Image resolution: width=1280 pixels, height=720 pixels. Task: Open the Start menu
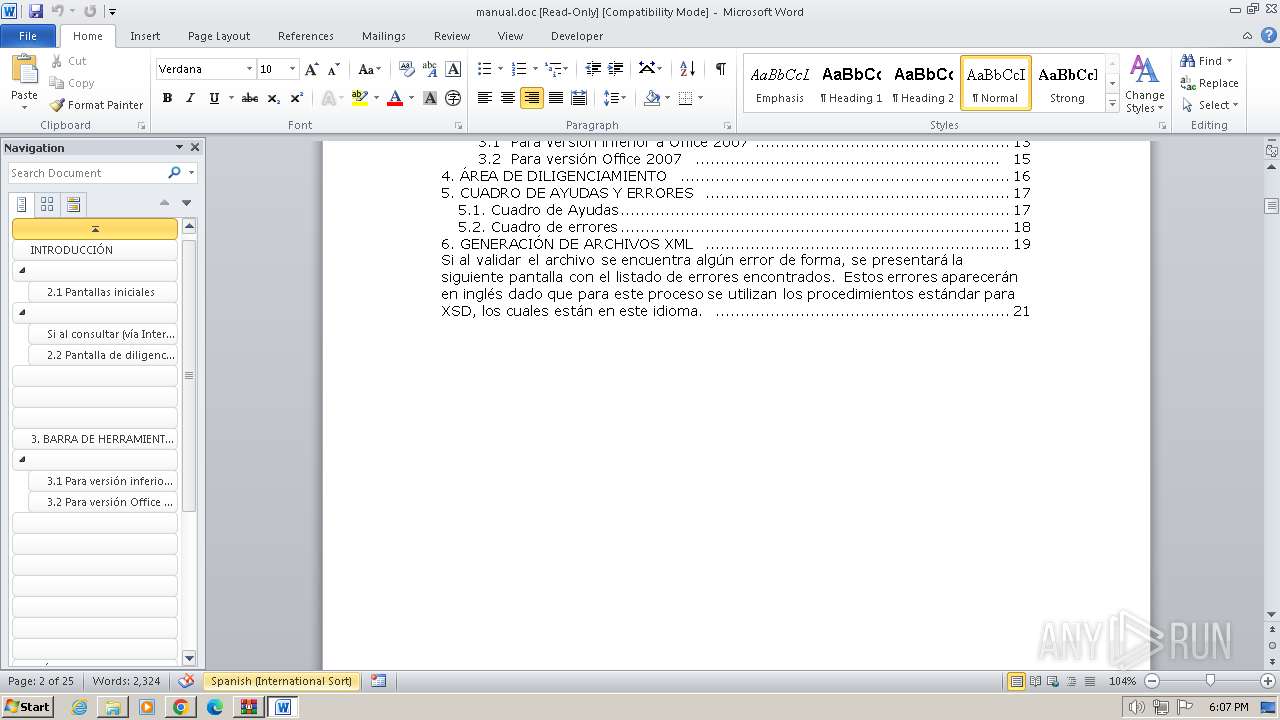click(27, 707)
